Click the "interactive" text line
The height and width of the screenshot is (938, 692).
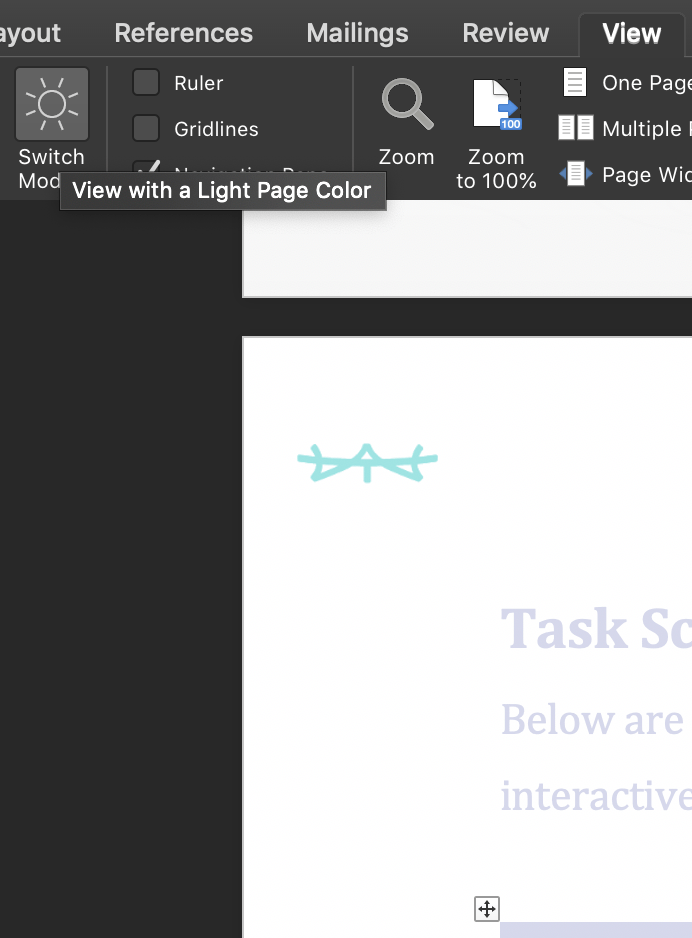coord(596,796)
